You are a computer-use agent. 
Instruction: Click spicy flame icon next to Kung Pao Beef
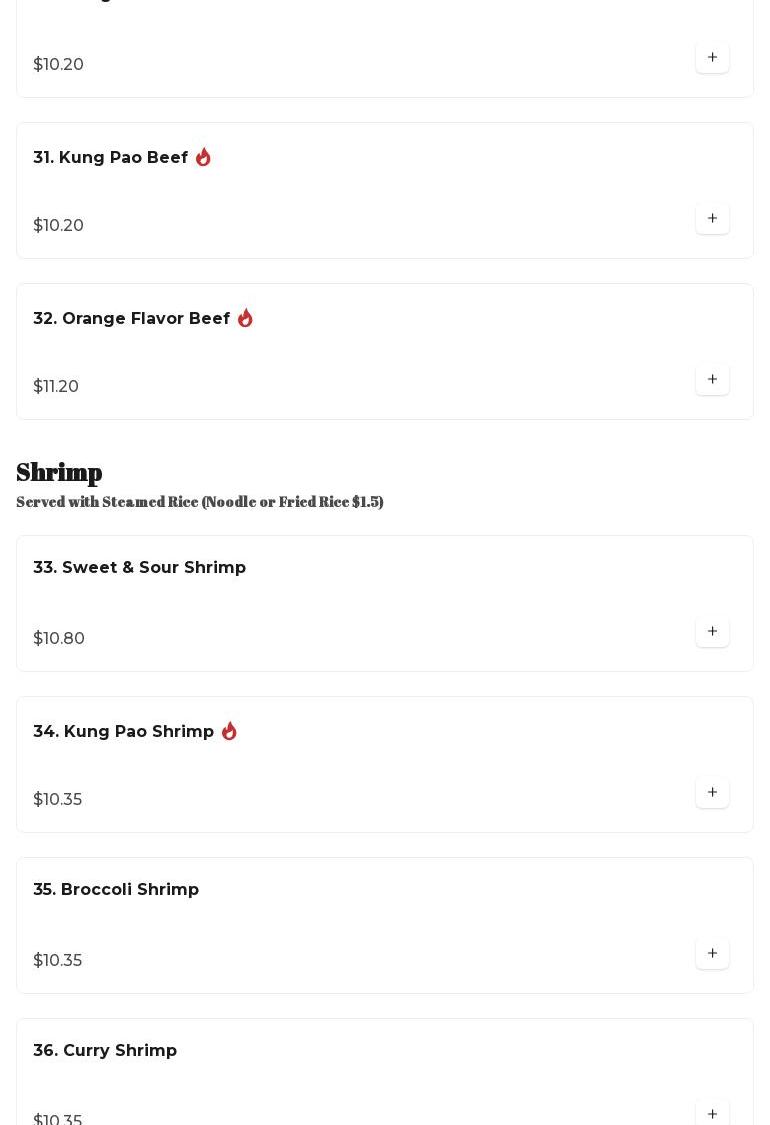[203, 157]
